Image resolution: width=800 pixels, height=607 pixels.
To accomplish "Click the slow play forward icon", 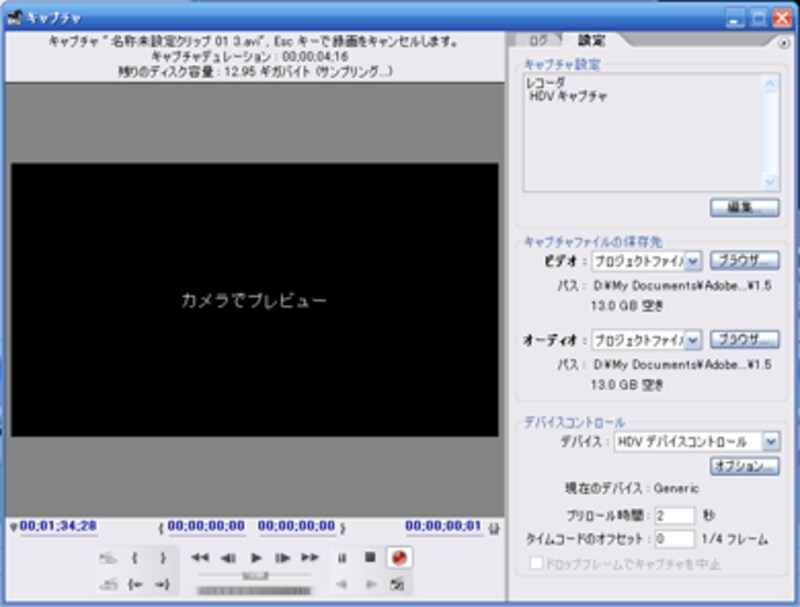I will pyautogui.click(x=371, y=585).
